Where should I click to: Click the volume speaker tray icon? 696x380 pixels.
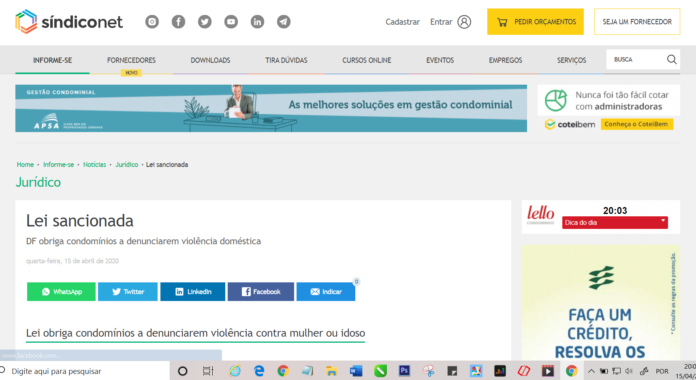point(629,371)
